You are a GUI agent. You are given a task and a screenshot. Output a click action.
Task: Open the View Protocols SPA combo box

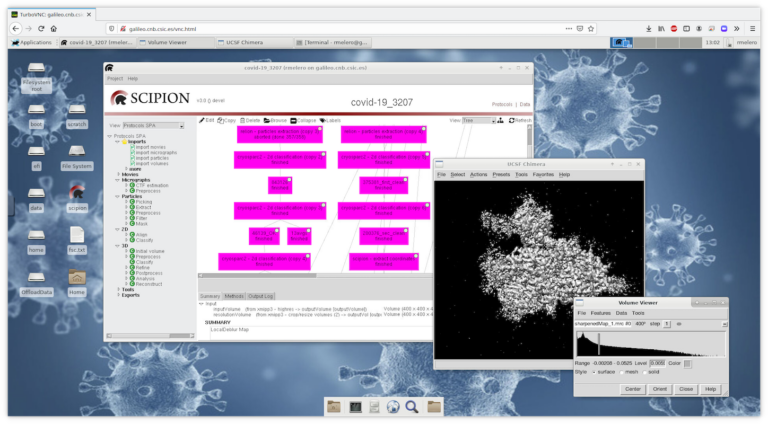[x=153, y=126]
